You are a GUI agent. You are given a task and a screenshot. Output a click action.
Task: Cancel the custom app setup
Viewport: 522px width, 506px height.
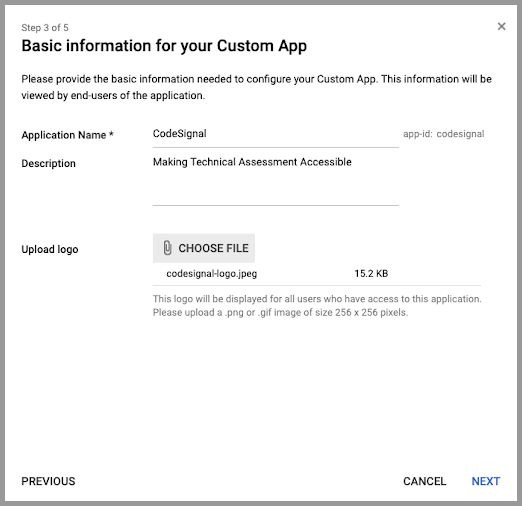(x=425, y=481)
